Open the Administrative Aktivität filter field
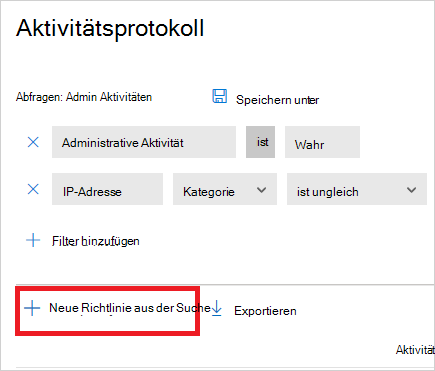The image size is (435, 371). tap(144, 142)
